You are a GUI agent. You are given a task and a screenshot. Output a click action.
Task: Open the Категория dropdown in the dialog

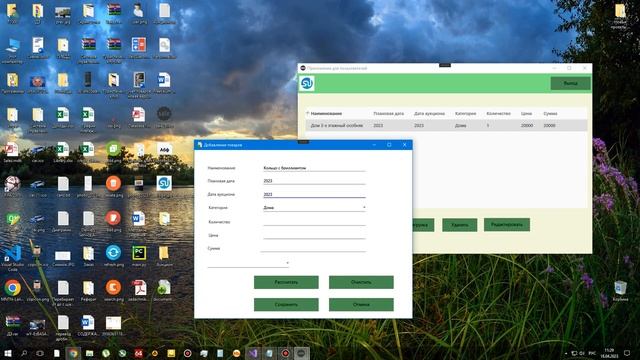(x=314, y=207)
